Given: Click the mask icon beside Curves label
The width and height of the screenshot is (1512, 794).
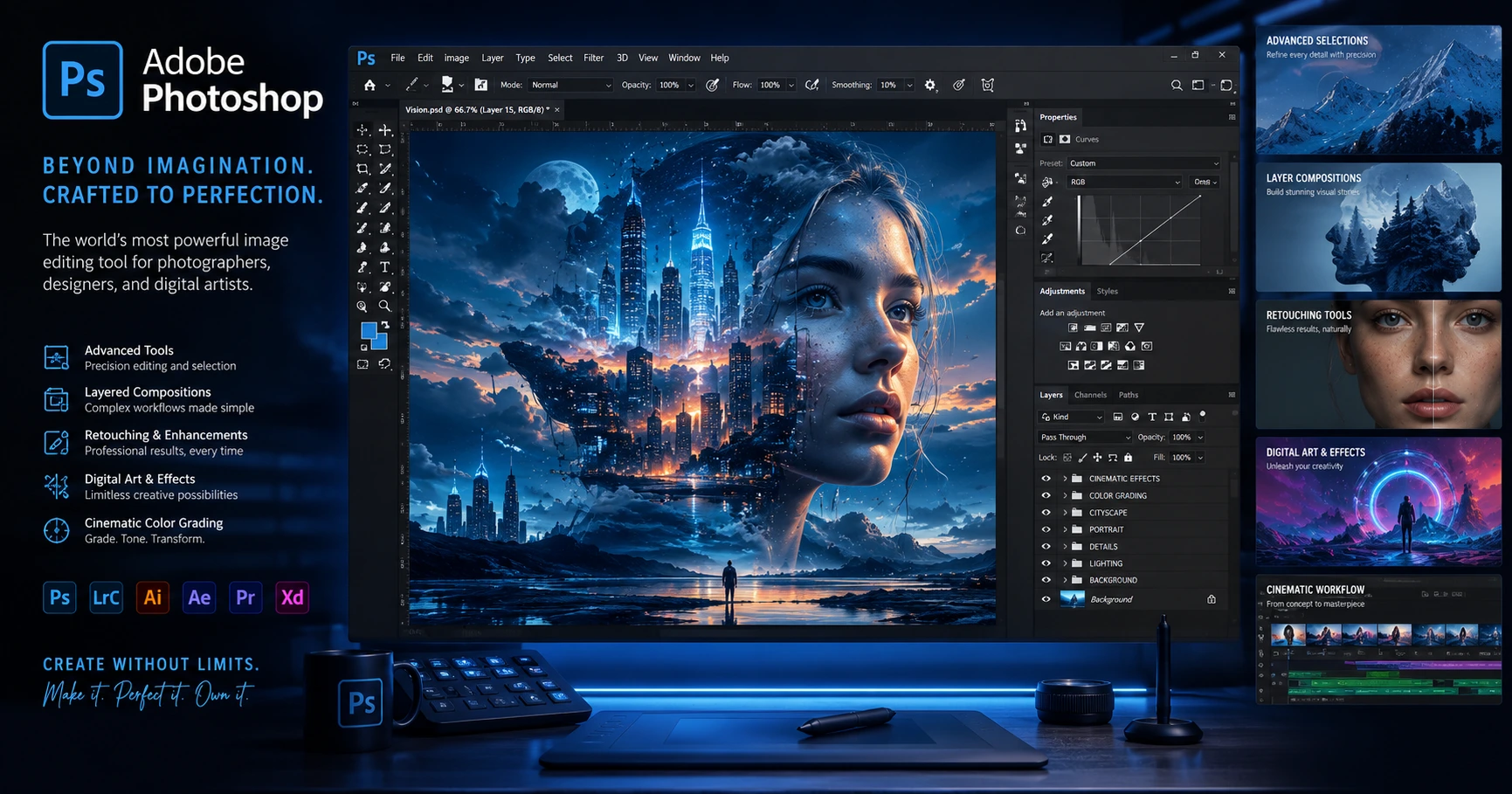Looking at the screenshot, I should click(x=1065, y=139).
